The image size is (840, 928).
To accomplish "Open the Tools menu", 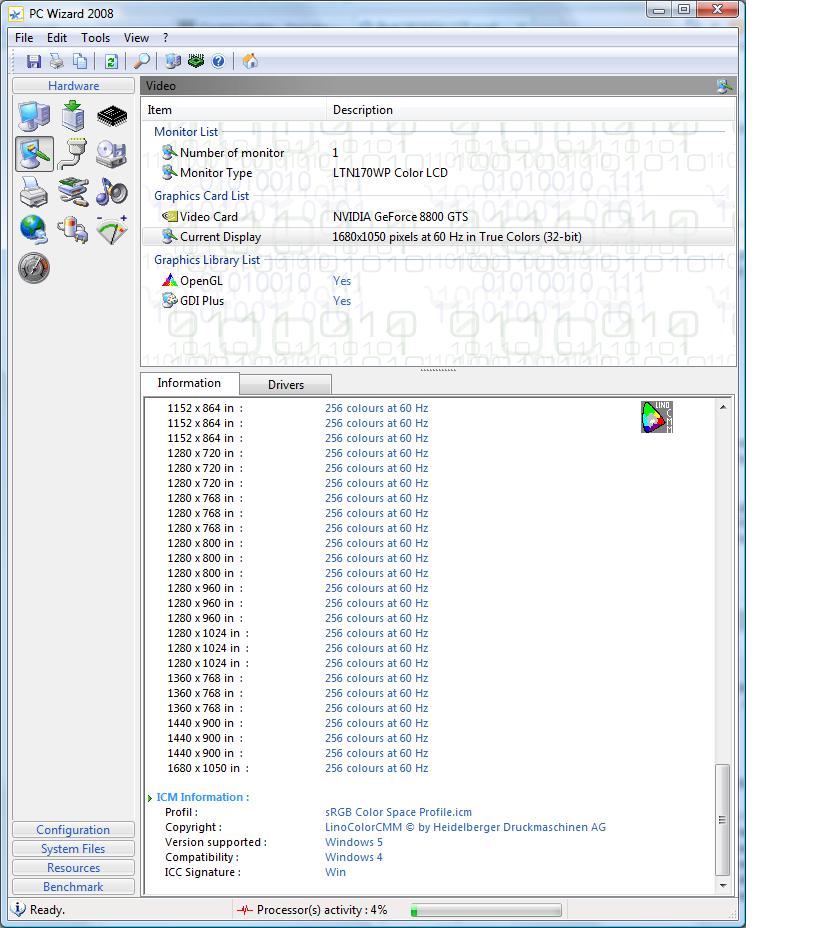I will click(95, 38).
